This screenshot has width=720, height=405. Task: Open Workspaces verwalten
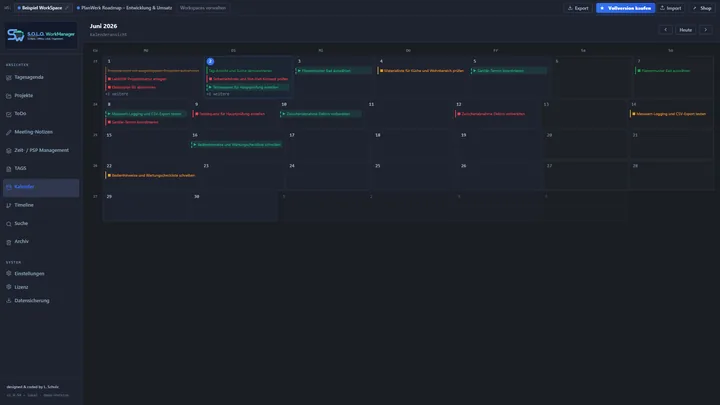(203, 8)
